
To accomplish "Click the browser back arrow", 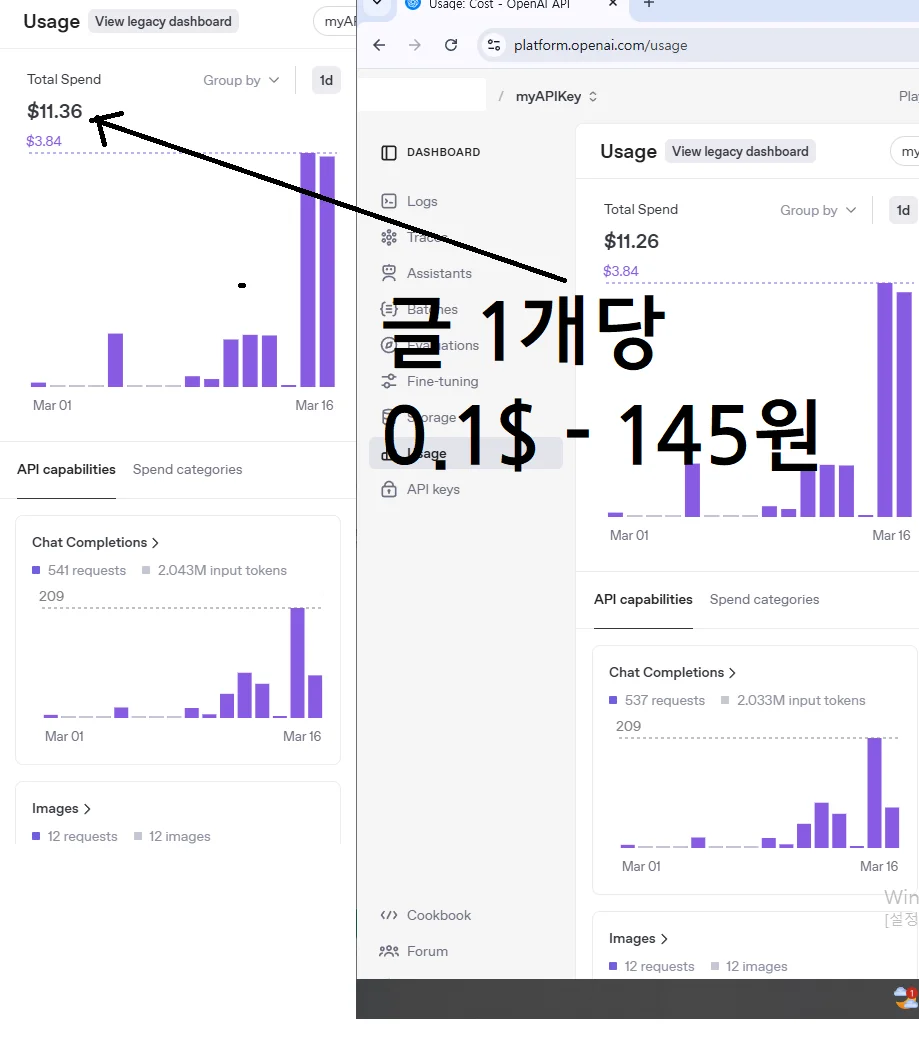I will coord(379,45).
